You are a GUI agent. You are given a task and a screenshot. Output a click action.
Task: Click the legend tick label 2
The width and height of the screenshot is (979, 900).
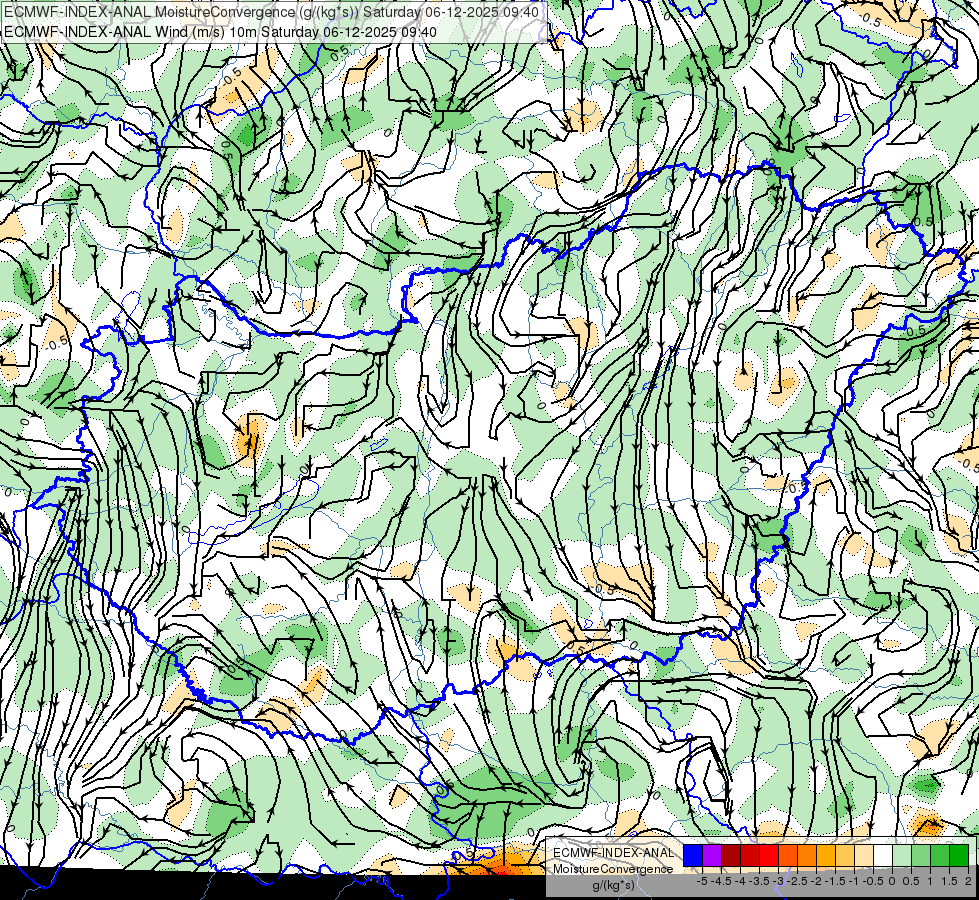point(968,881)
